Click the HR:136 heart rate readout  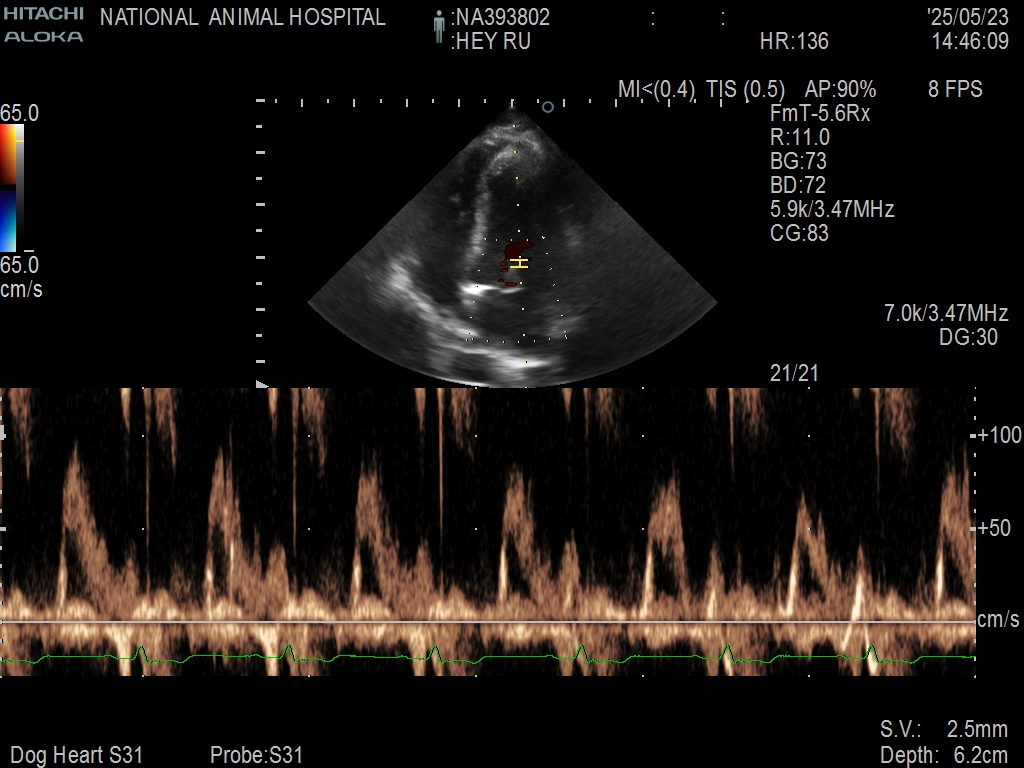click(x=794, y=42)
